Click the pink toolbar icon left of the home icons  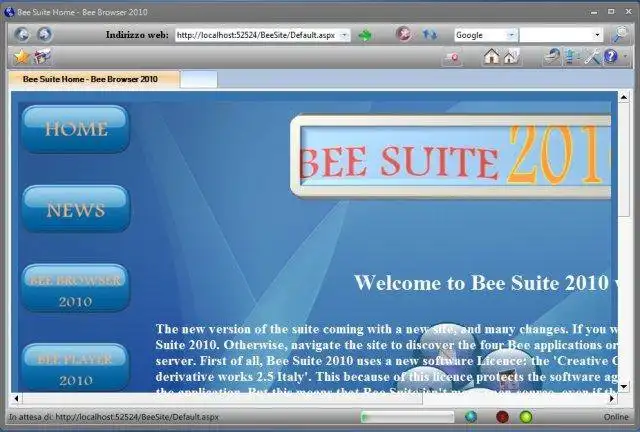[452, 58]
